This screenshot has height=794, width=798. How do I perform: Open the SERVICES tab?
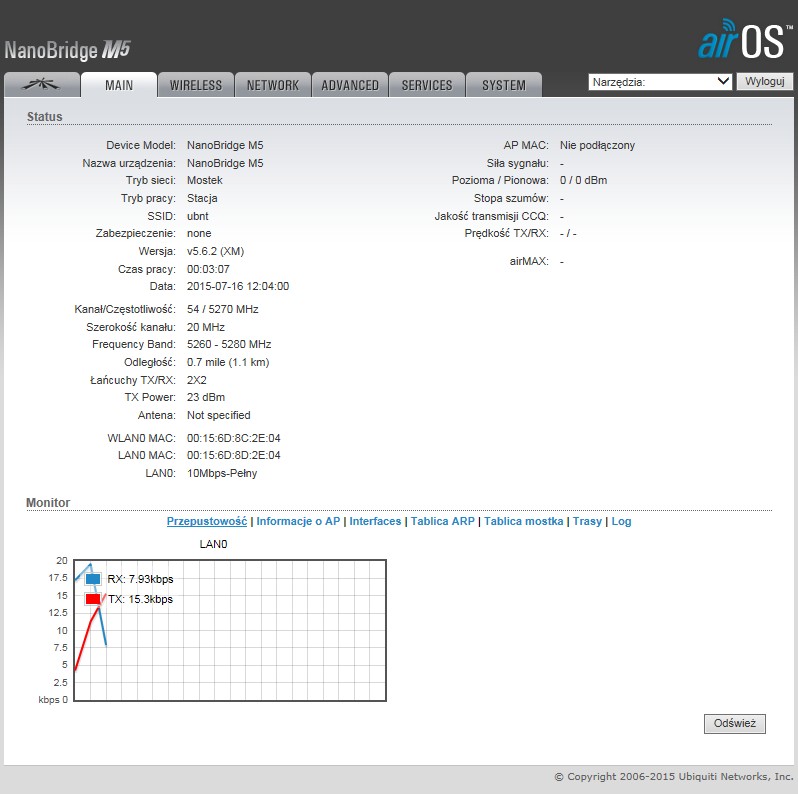coord(427,84)
